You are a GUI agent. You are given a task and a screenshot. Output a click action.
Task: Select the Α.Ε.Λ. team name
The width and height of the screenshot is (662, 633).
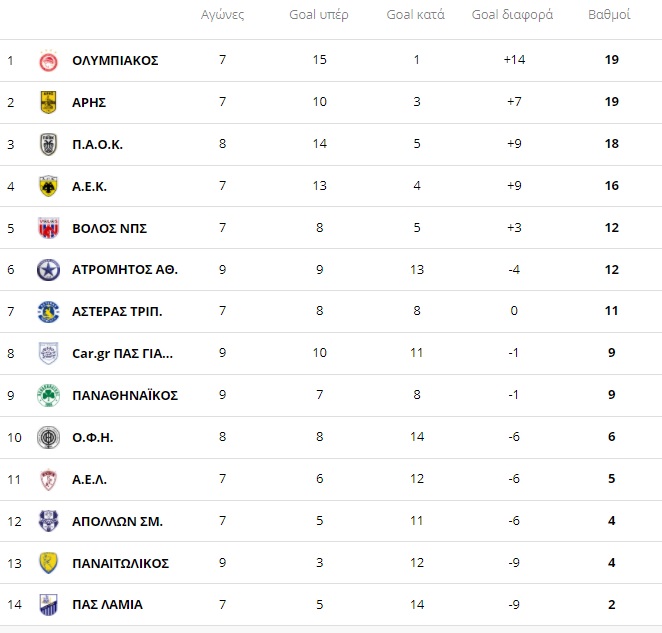pyautogui.click(x=89, y=480)
